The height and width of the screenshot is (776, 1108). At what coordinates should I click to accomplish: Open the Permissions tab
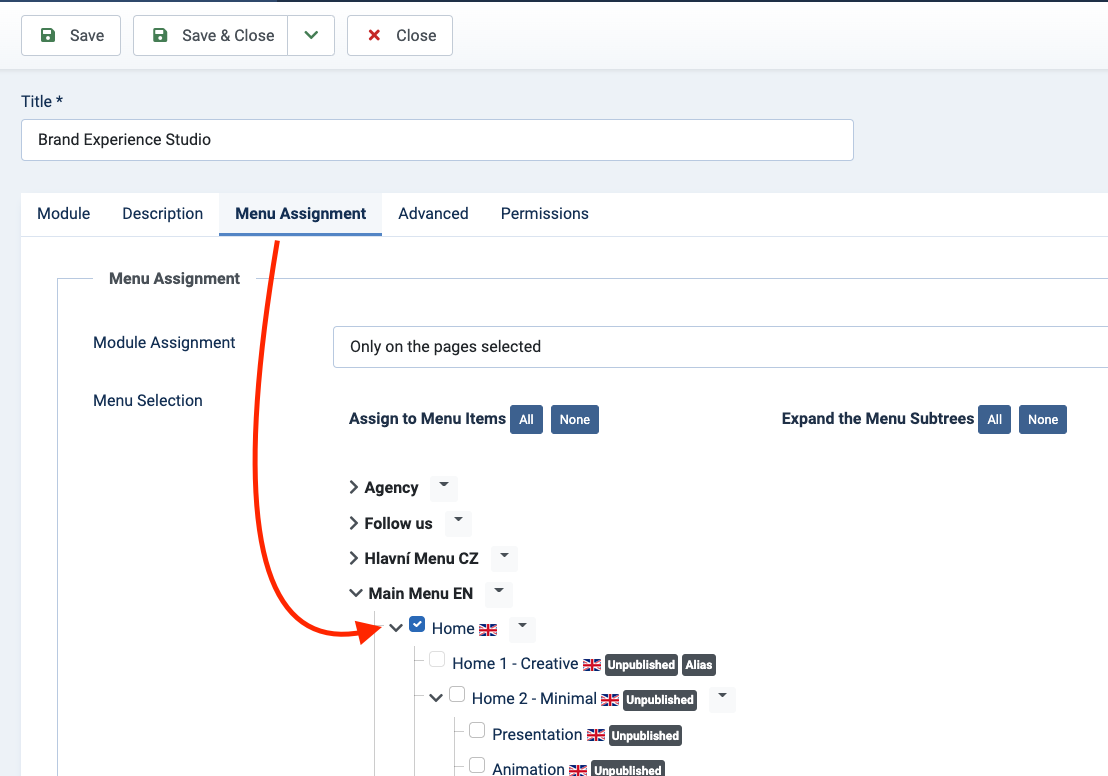(544, 213)
